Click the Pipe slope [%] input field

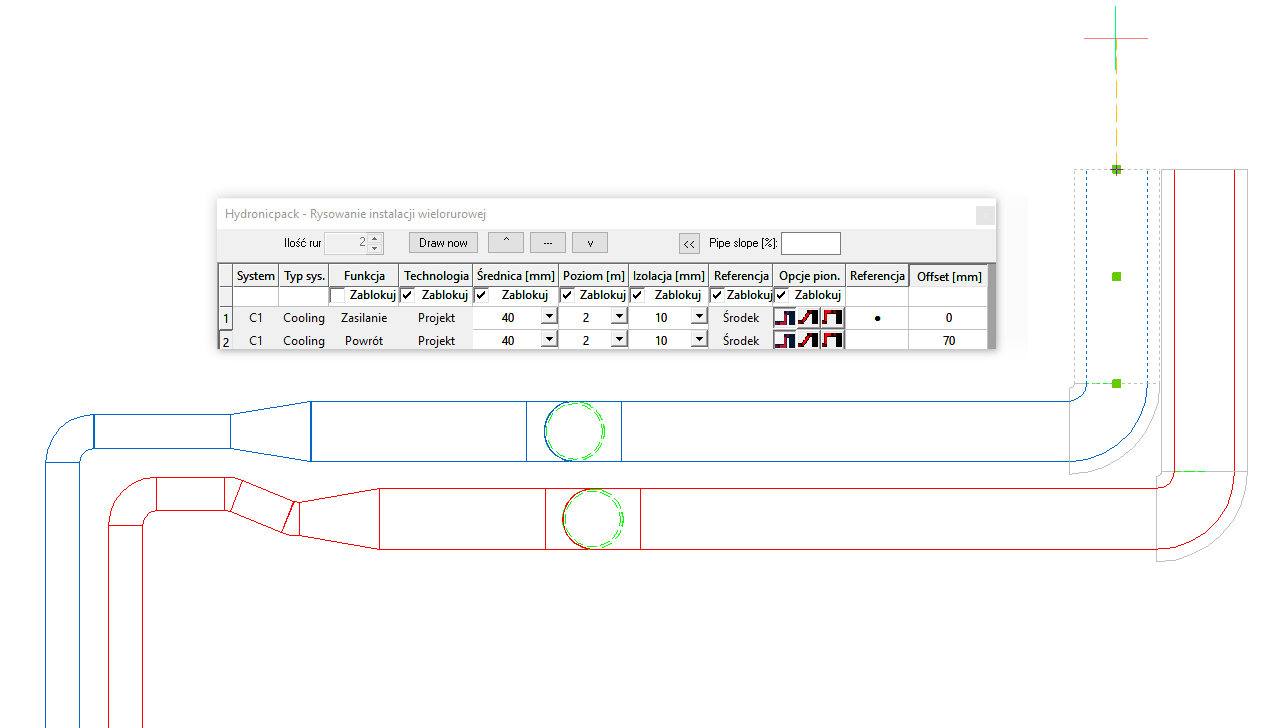click(811, 243)
